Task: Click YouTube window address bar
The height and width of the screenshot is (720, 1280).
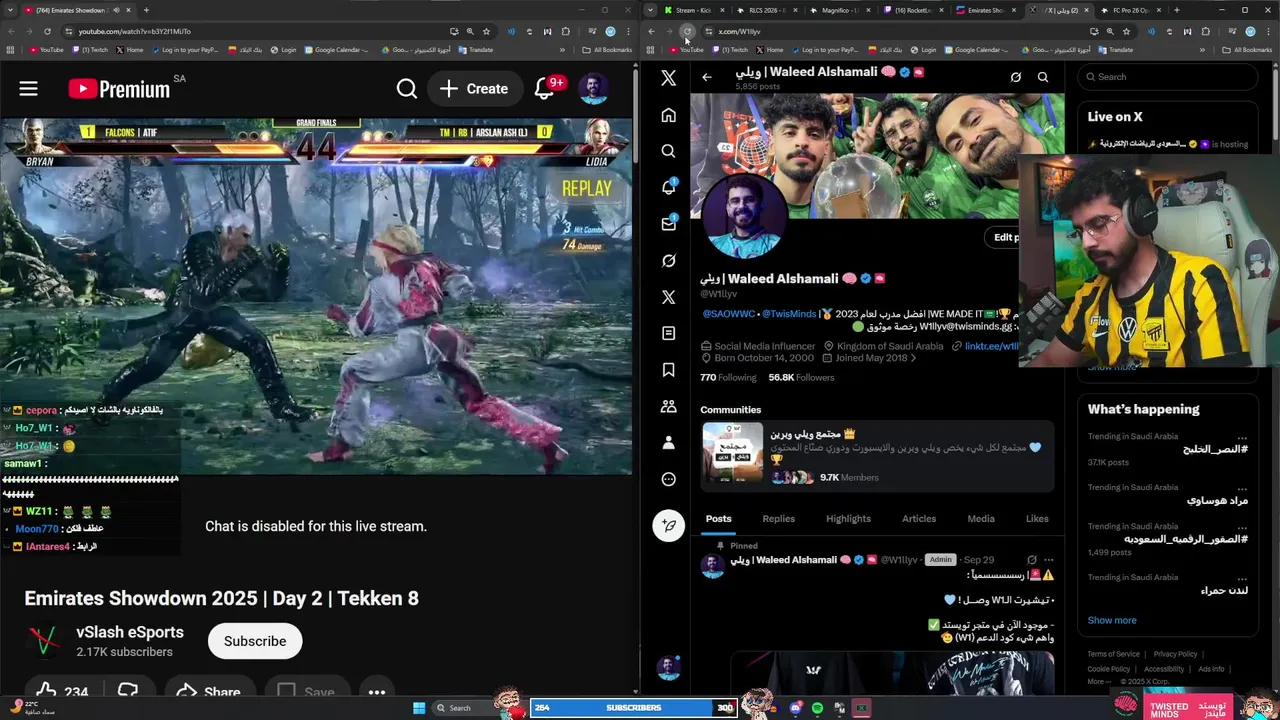Action: point(260,31)
